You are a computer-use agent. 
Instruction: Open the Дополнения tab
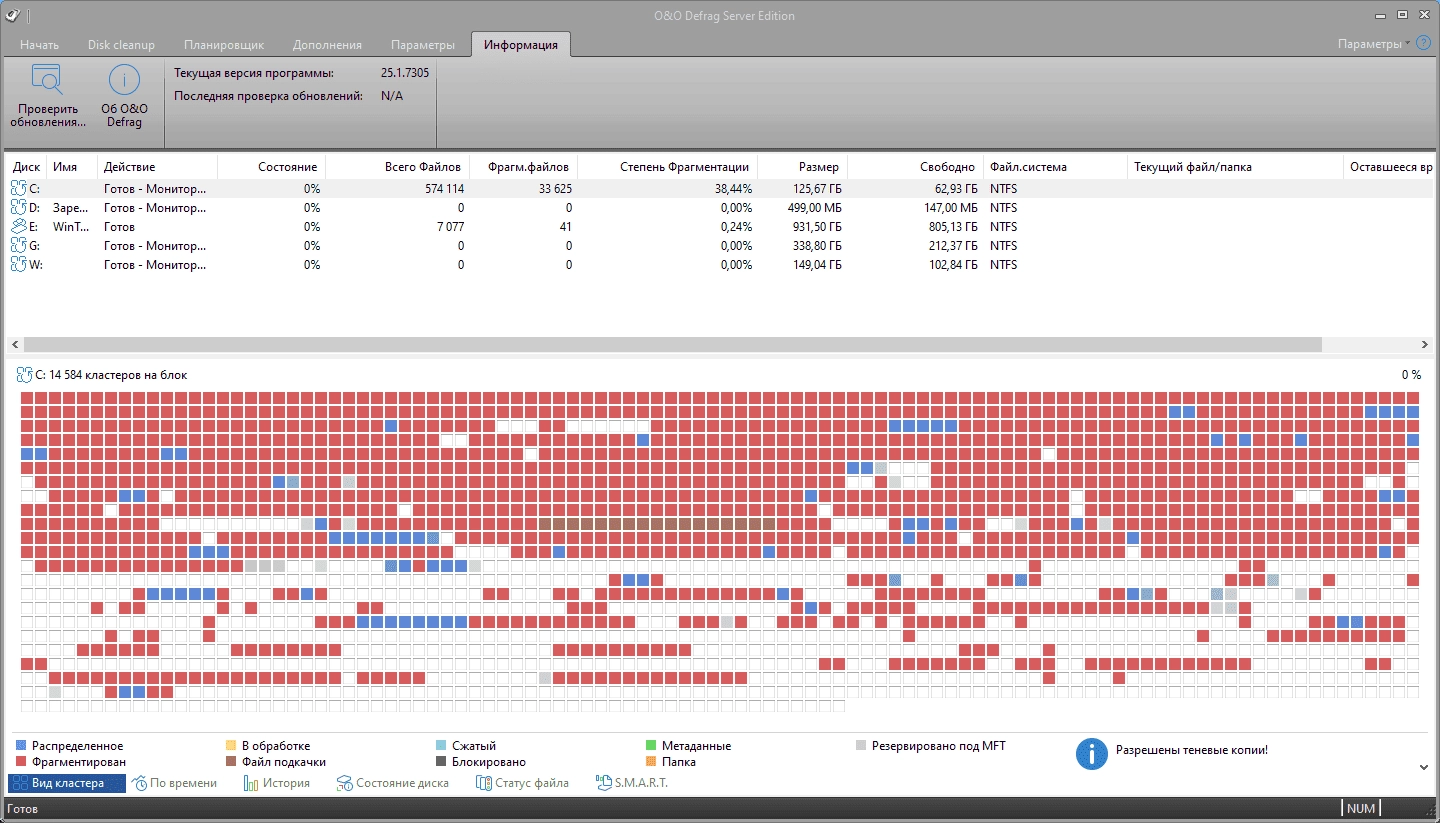tap(327, 45)
